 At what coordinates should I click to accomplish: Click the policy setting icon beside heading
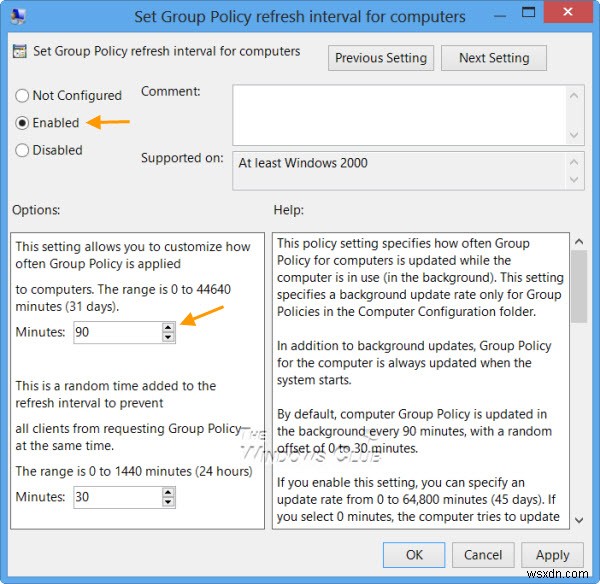(20, 51)
